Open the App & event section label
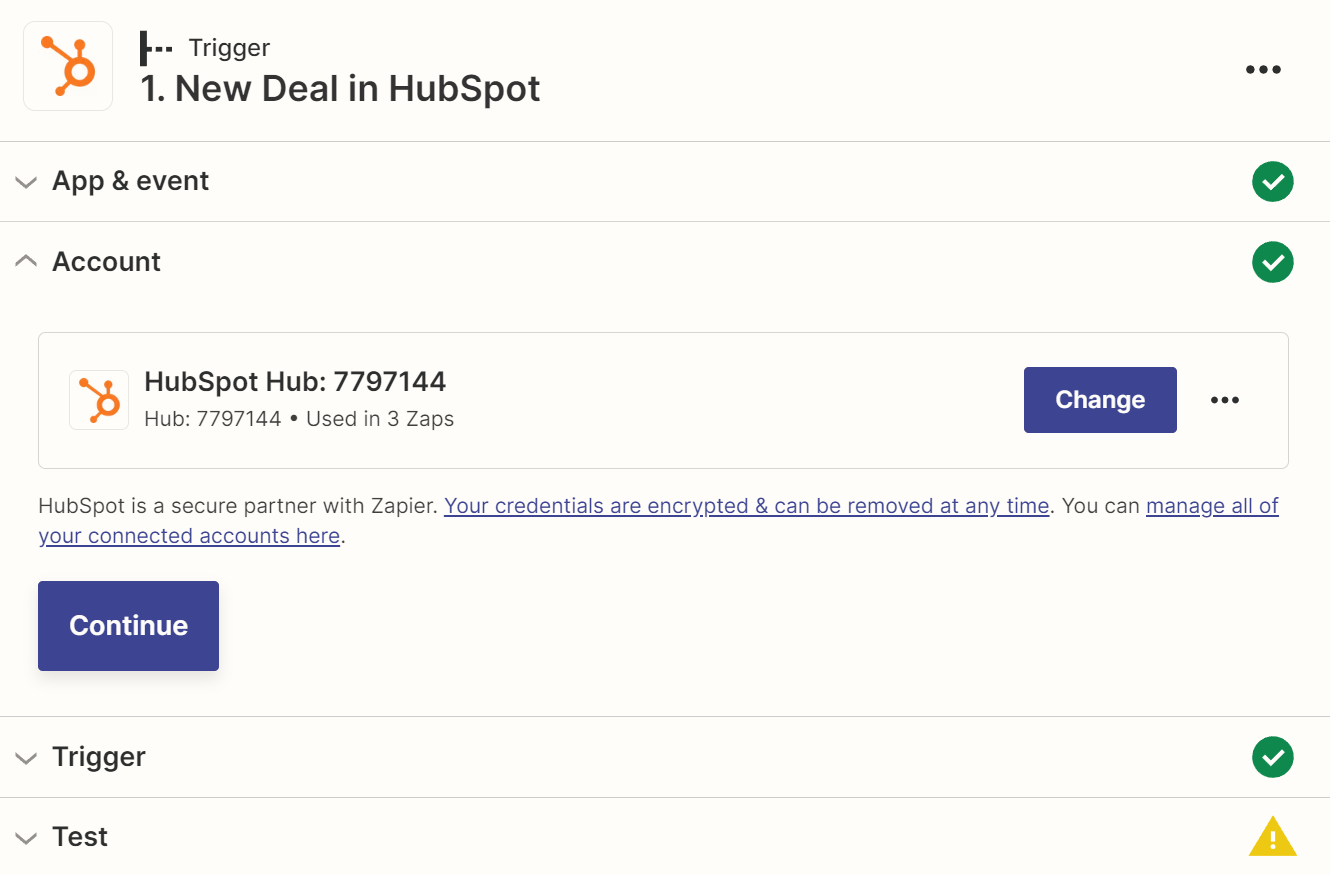This screenshot has height=875, width=1330. point(131,181)
